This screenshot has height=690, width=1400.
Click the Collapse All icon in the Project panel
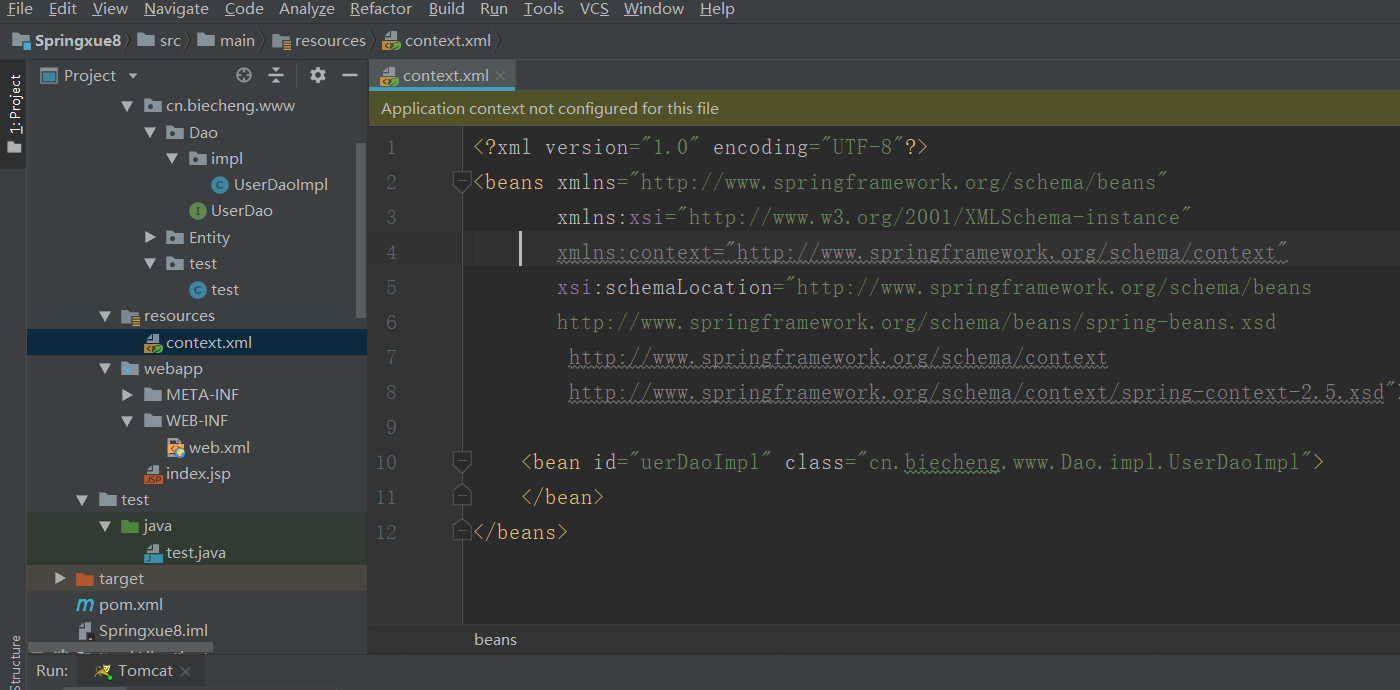[x=277, y=75]
